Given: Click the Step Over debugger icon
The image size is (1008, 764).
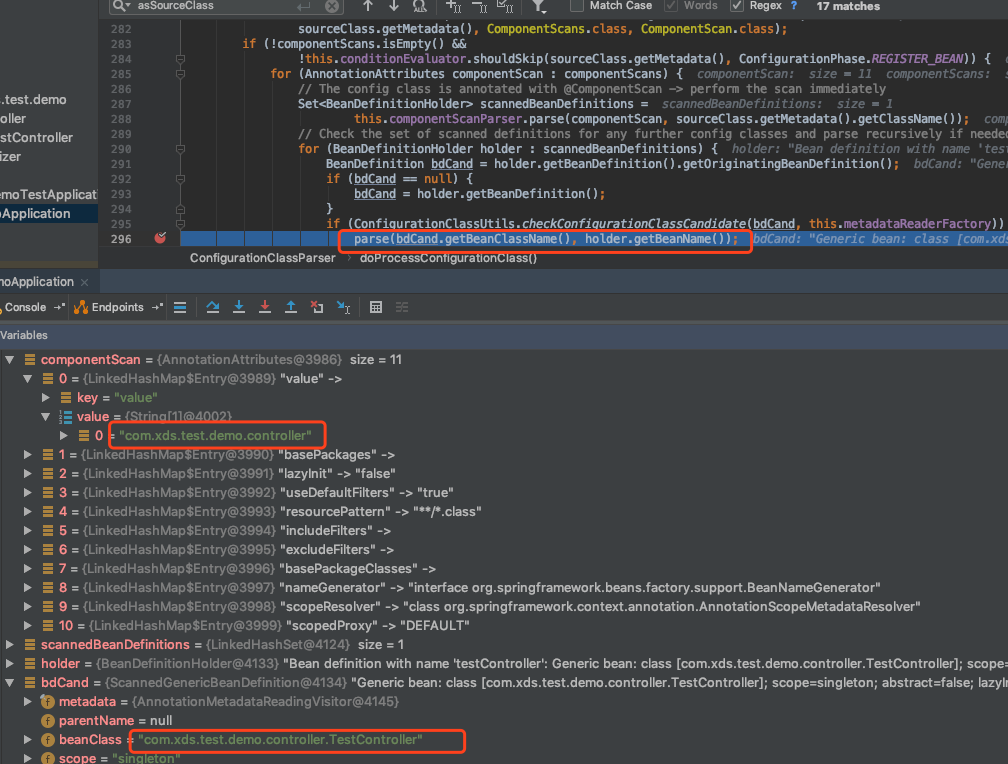Looking at the screenshot, I should click(213, 307).
